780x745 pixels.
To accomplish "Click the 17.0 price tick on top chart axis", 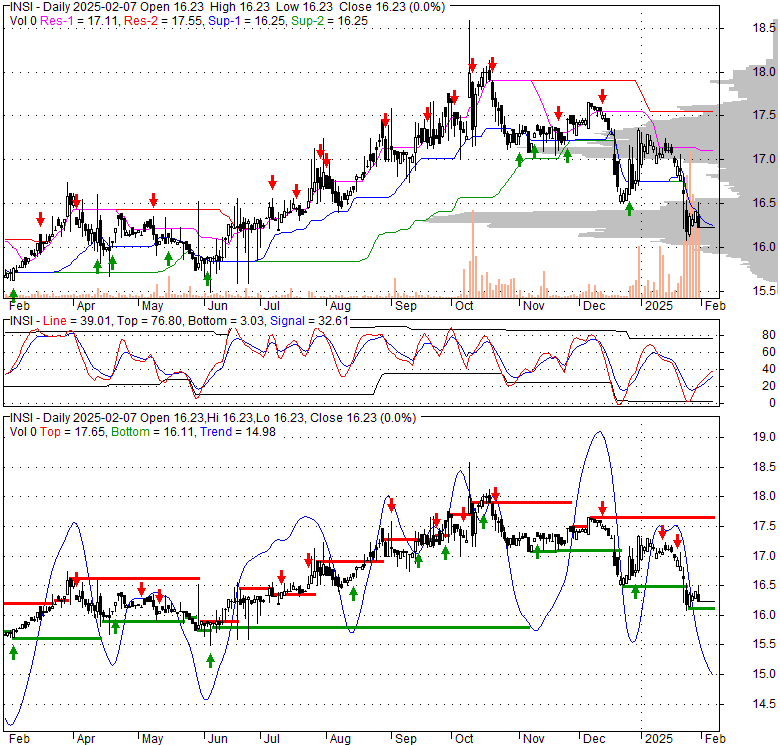I will 764,159.
